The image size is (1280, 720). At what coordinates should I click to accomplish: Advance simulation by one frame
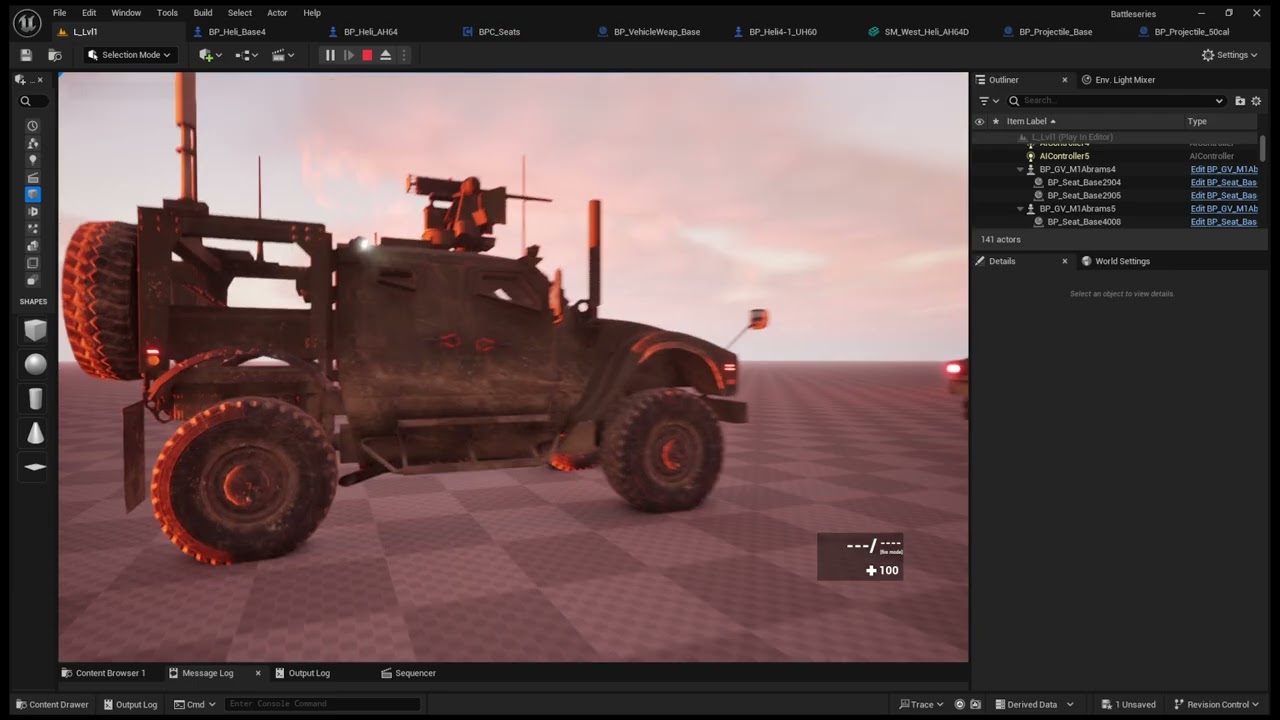(349, 55)
